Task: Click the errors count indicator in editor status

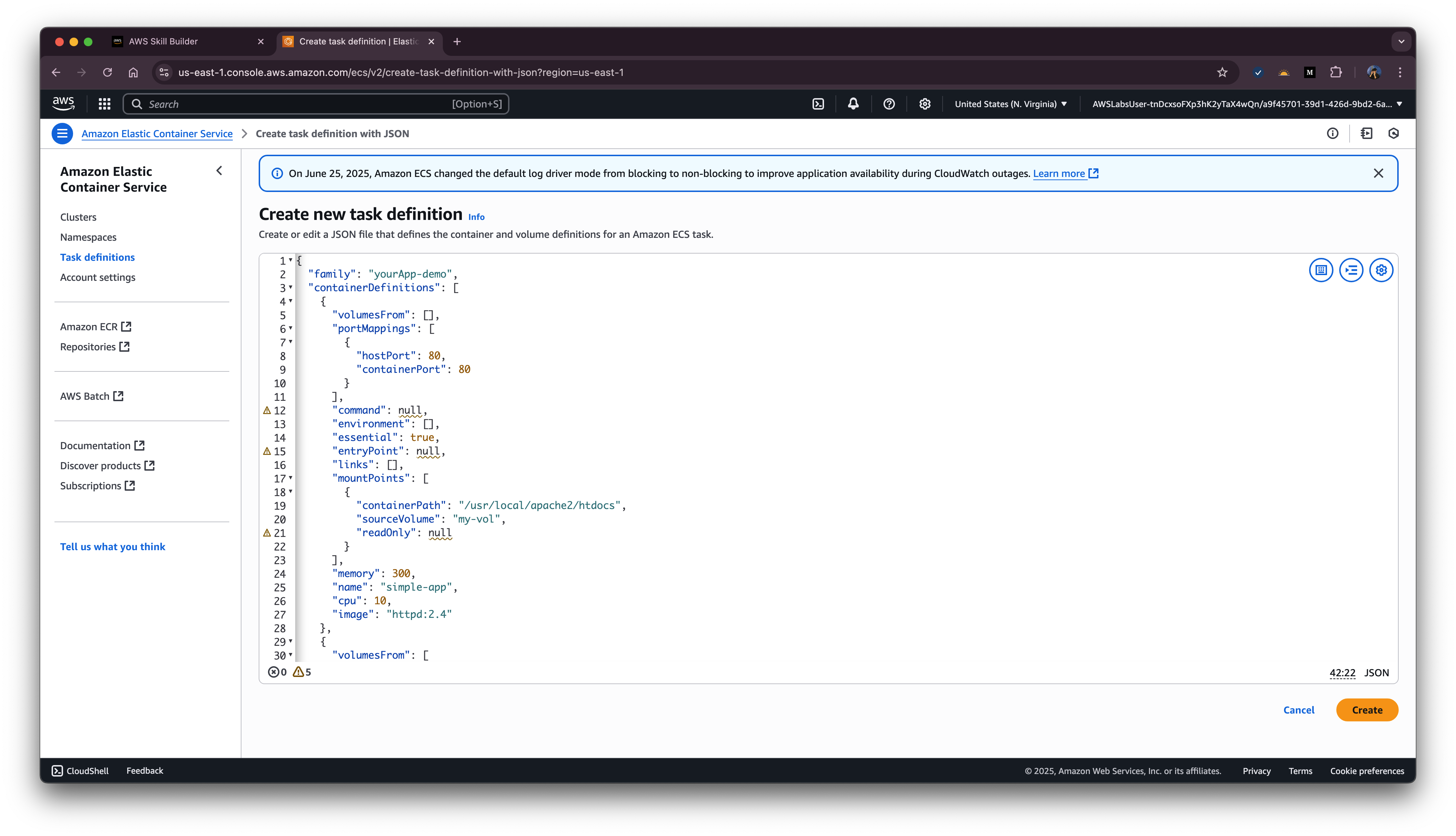Action: pos(277,672)
